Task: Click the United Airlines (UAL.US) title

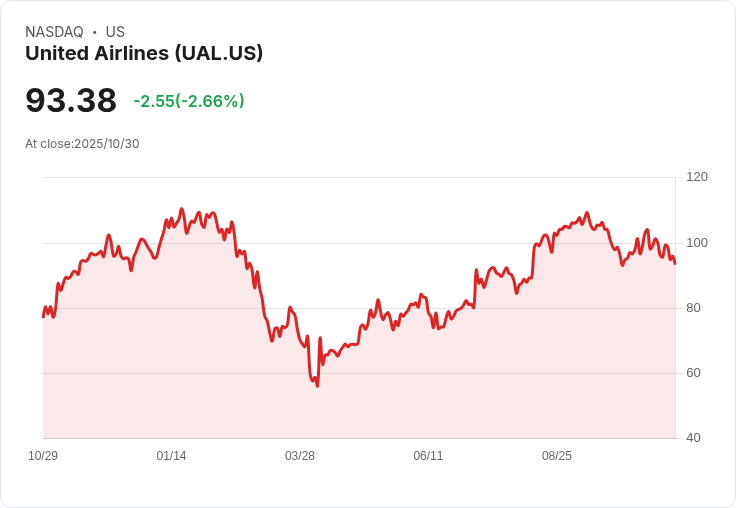Action: (144, 54)
